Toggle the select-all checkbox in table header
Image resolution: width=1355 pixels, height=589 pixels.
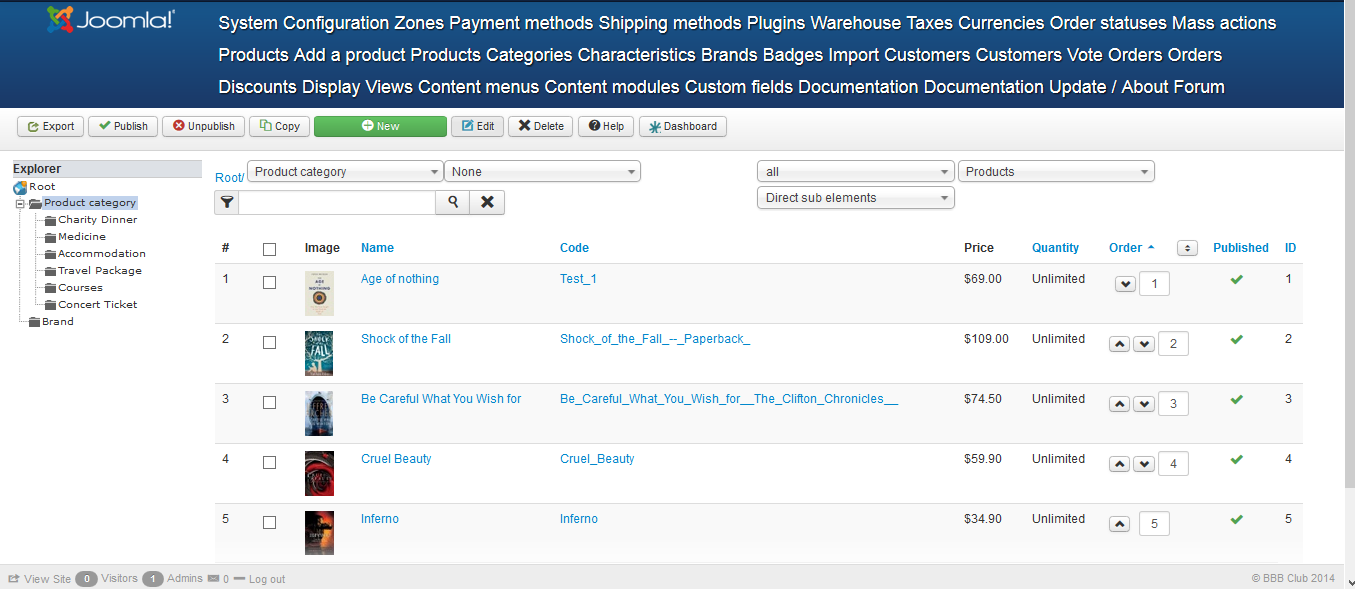(269, 249)
